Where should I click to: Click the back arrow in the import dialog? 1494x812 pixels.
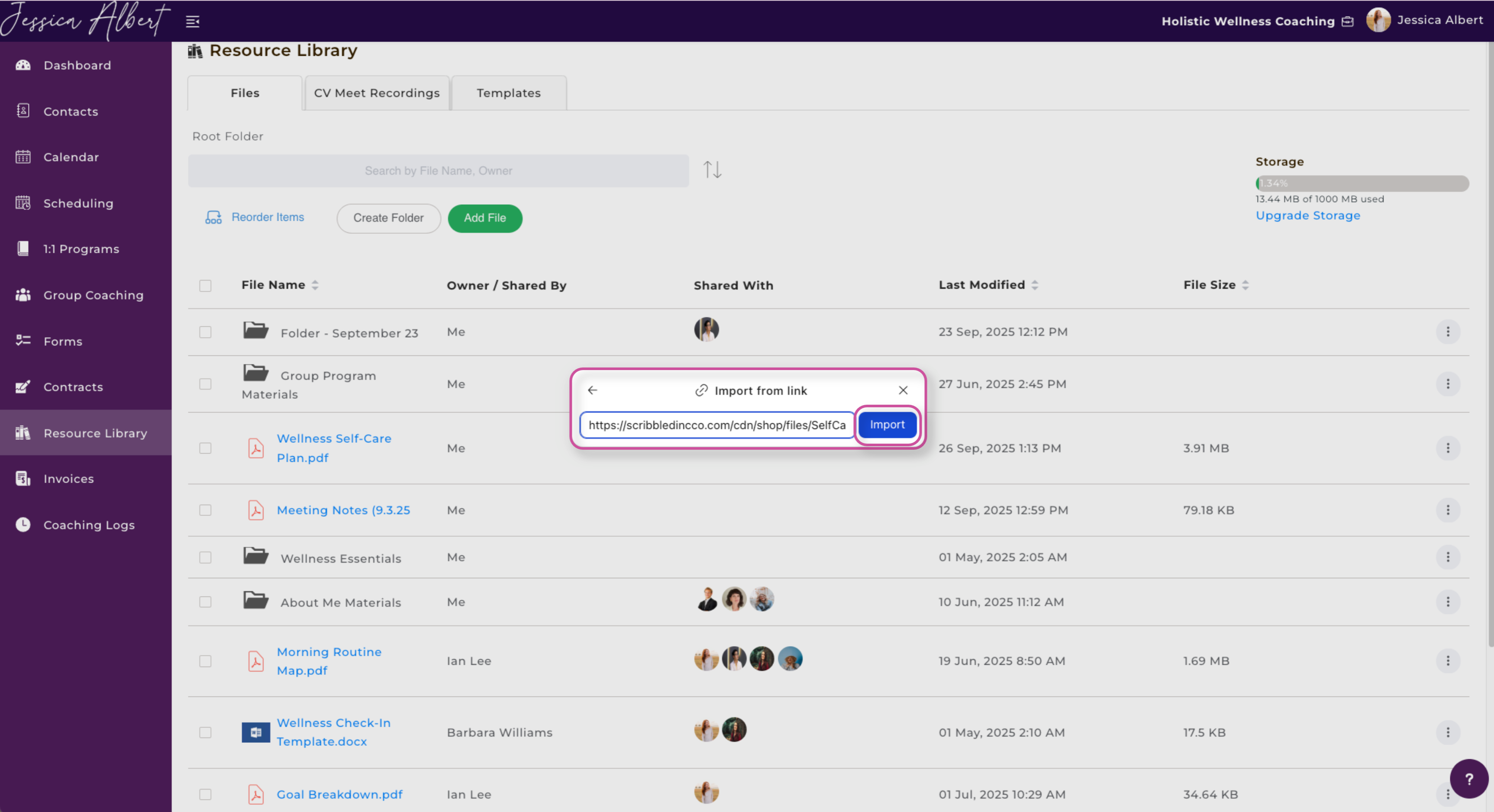click(592, 390)
